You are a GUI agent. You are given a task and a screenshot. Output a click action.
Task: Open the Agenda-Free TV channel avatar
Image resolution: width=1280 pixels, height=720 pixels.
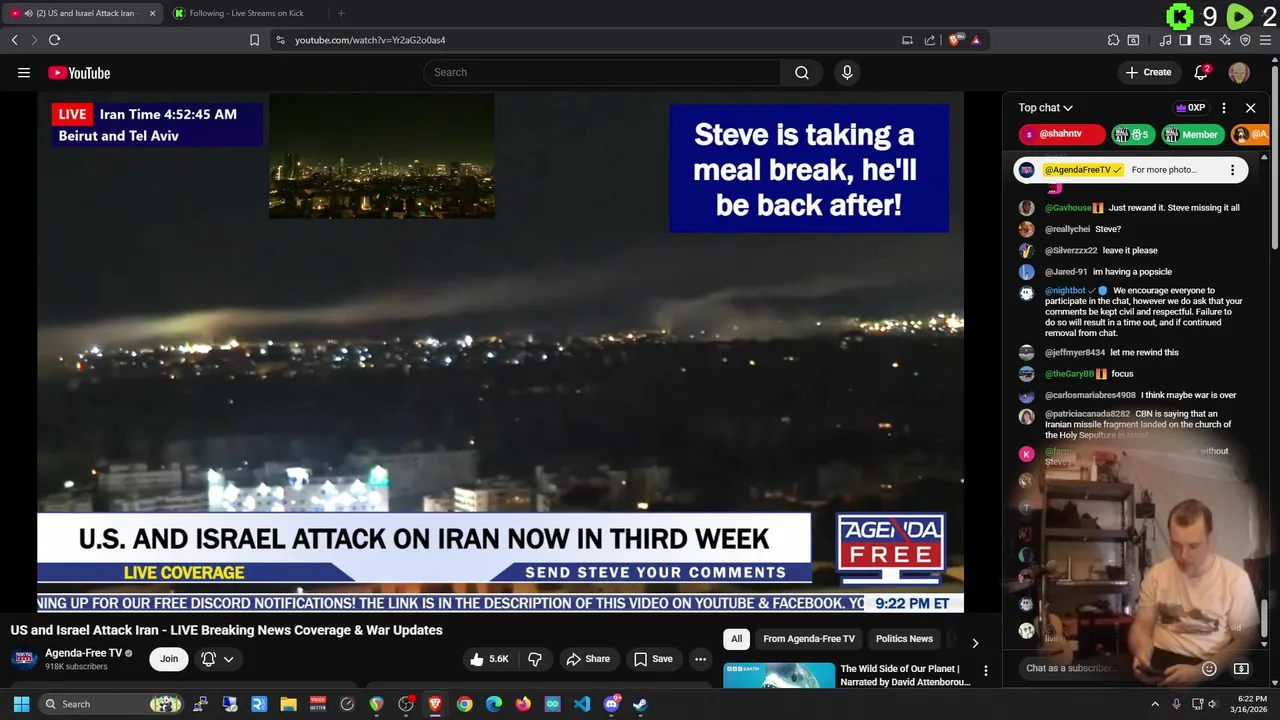coord(24,659)
